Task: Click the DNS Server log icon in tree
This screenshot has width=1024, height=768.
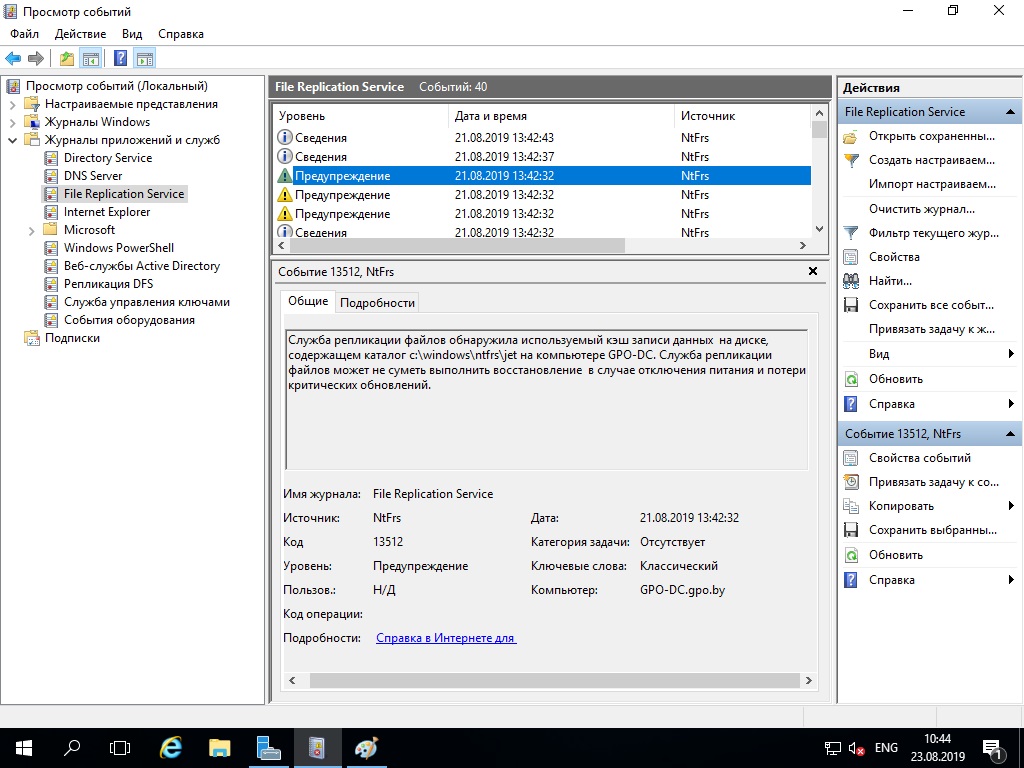Action: [51, 176]
